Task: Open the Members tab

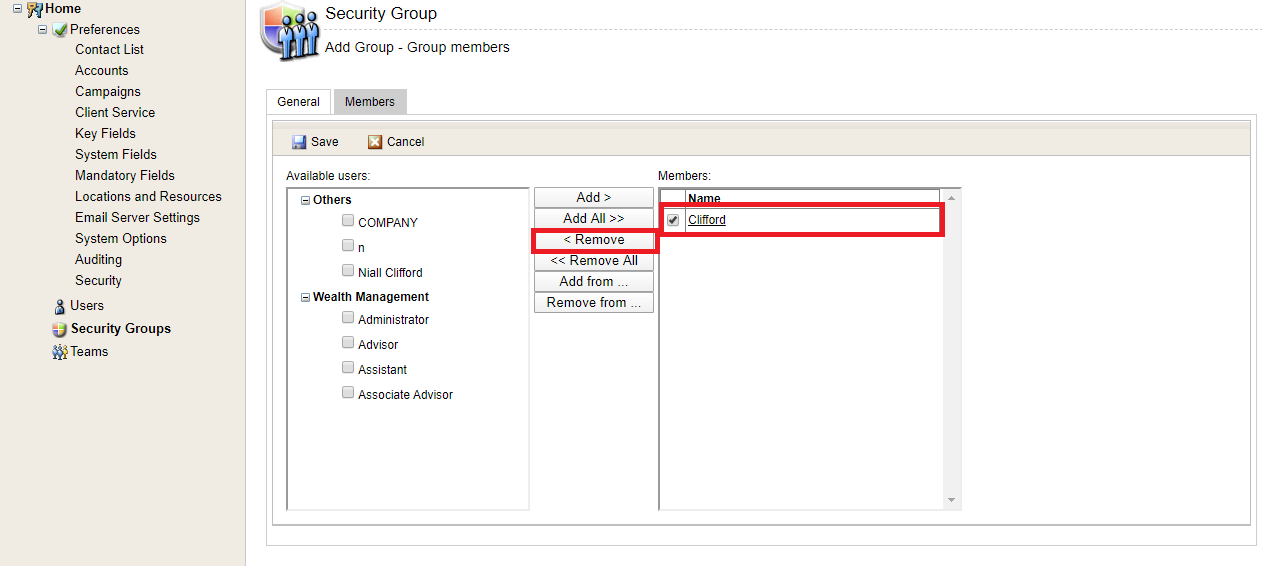Action: [370, 102]
